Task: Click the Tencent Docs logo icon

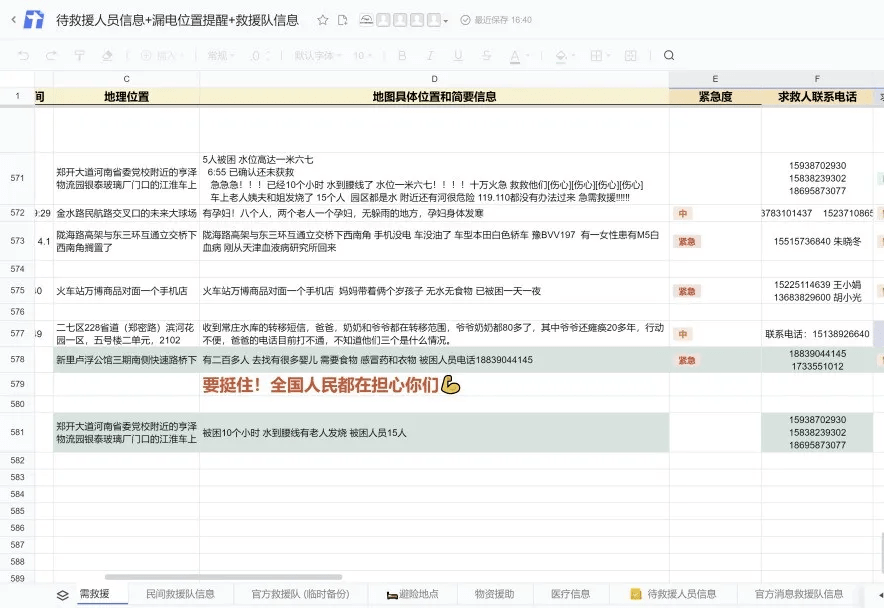Action: pyautogui.click(x=34, y=20)
